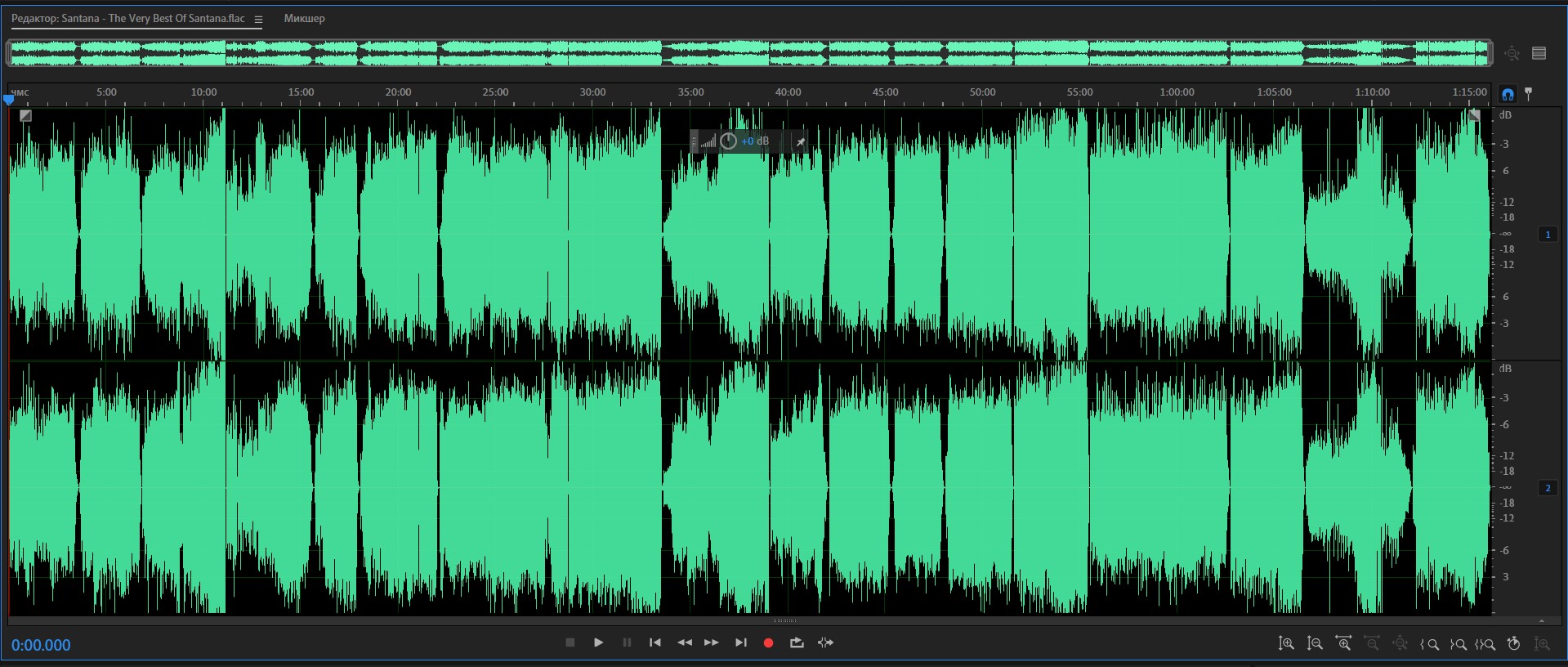The image size is (1568, 667).
Task: Open the overview navigator options list icon
Action: click(1539, 54)
